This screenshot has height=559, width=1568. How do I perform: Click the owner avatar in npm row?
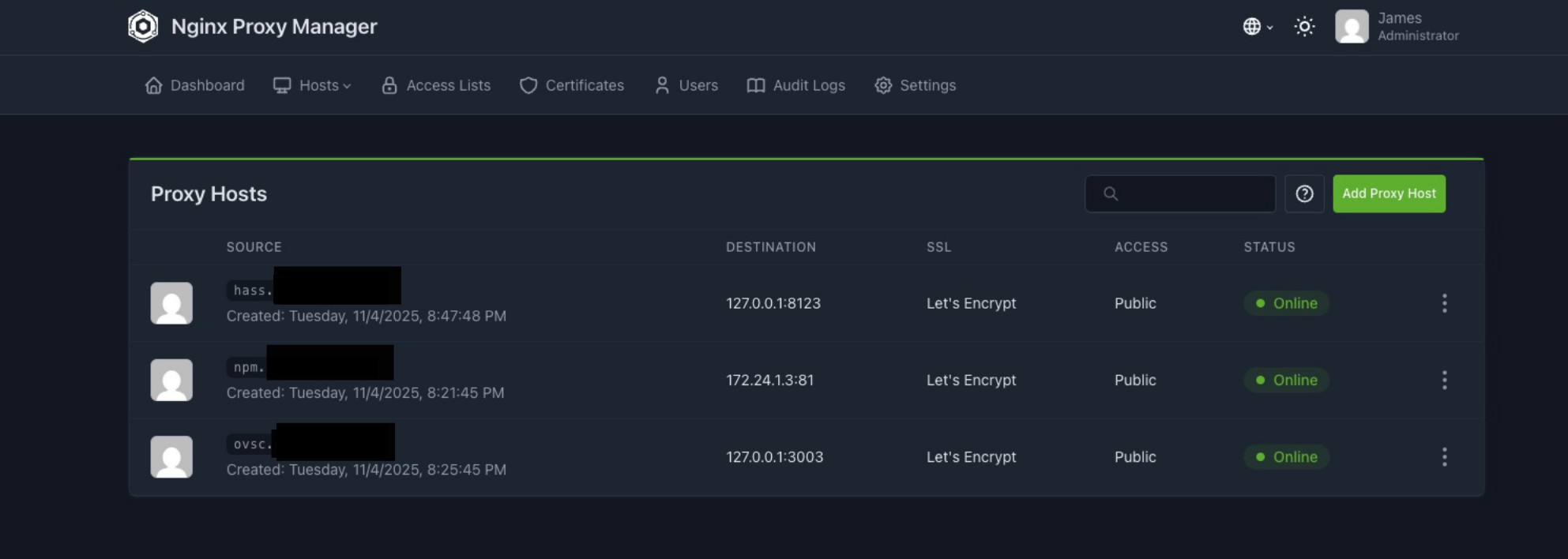(x=171, y=380)
